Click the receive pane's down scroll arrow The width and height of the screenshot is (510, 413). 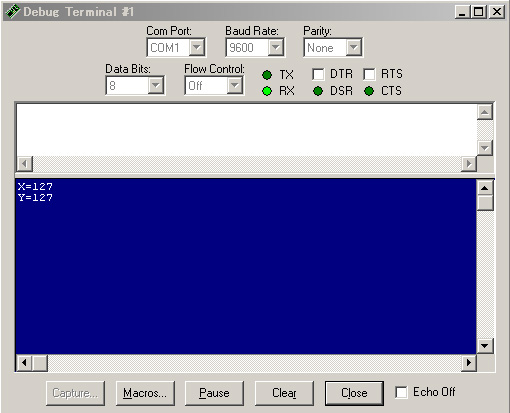coord(485,346)
